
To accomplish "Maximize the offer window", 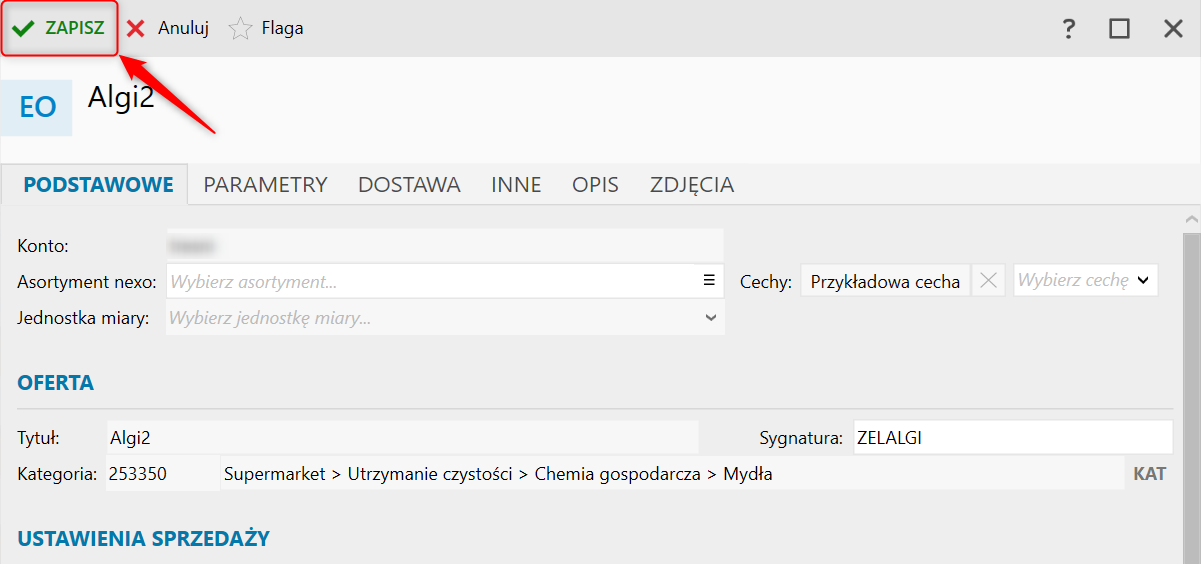I will pos(1119,29).
